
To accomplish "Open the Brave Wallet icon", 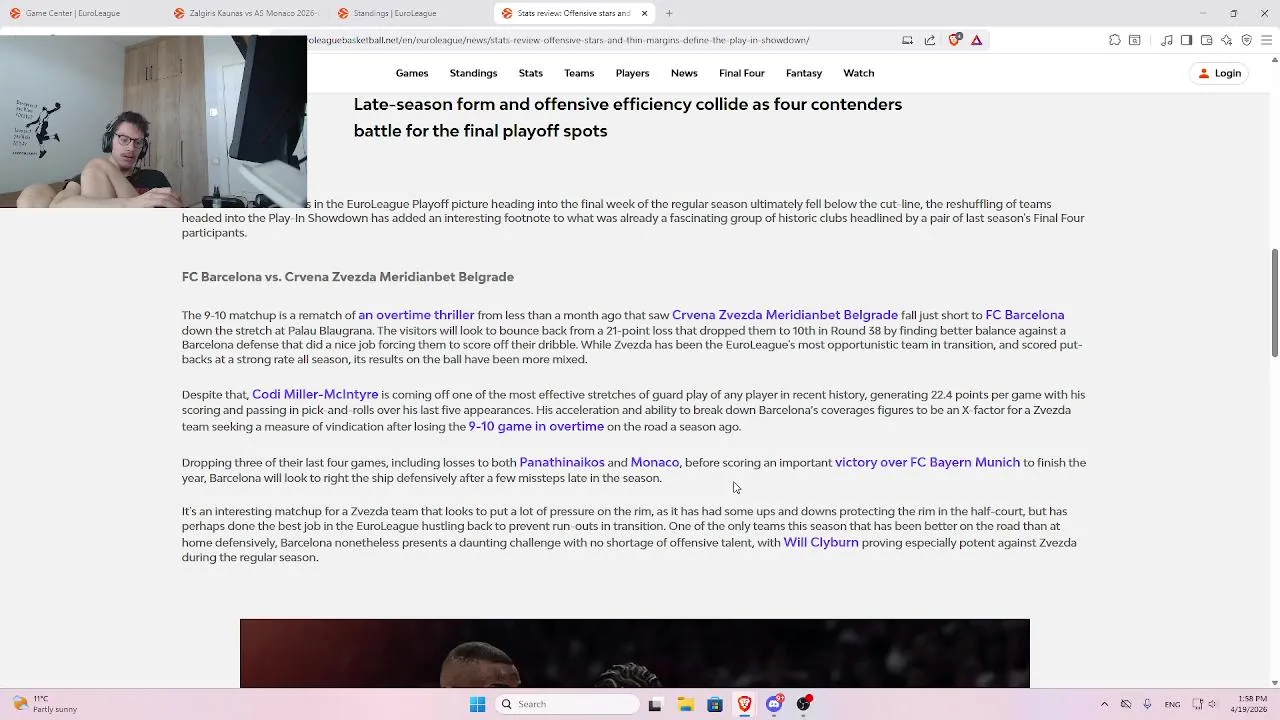I will click(1206, 40).
